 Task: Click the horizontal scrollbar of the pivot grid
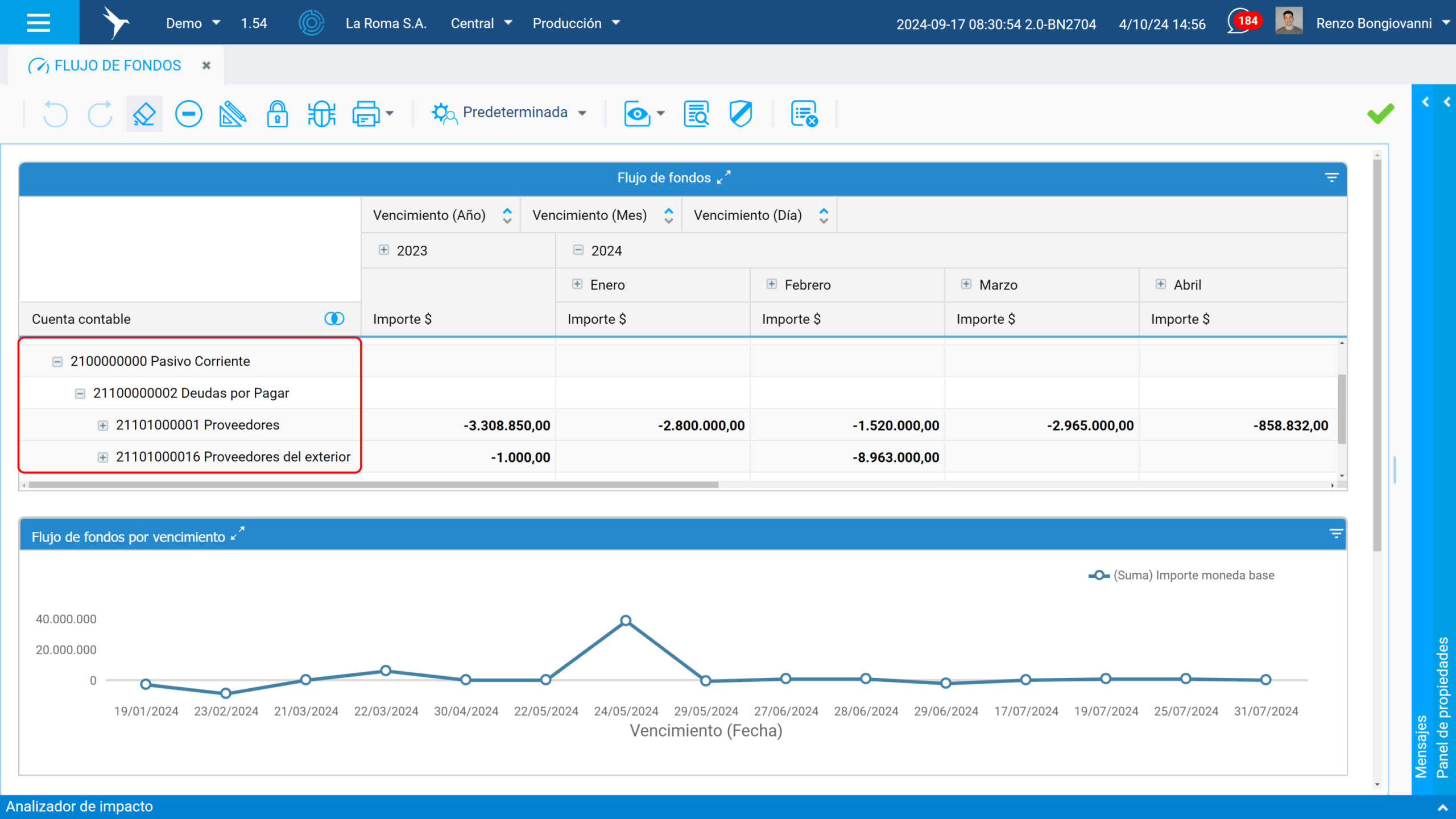(x=373, y=485)
